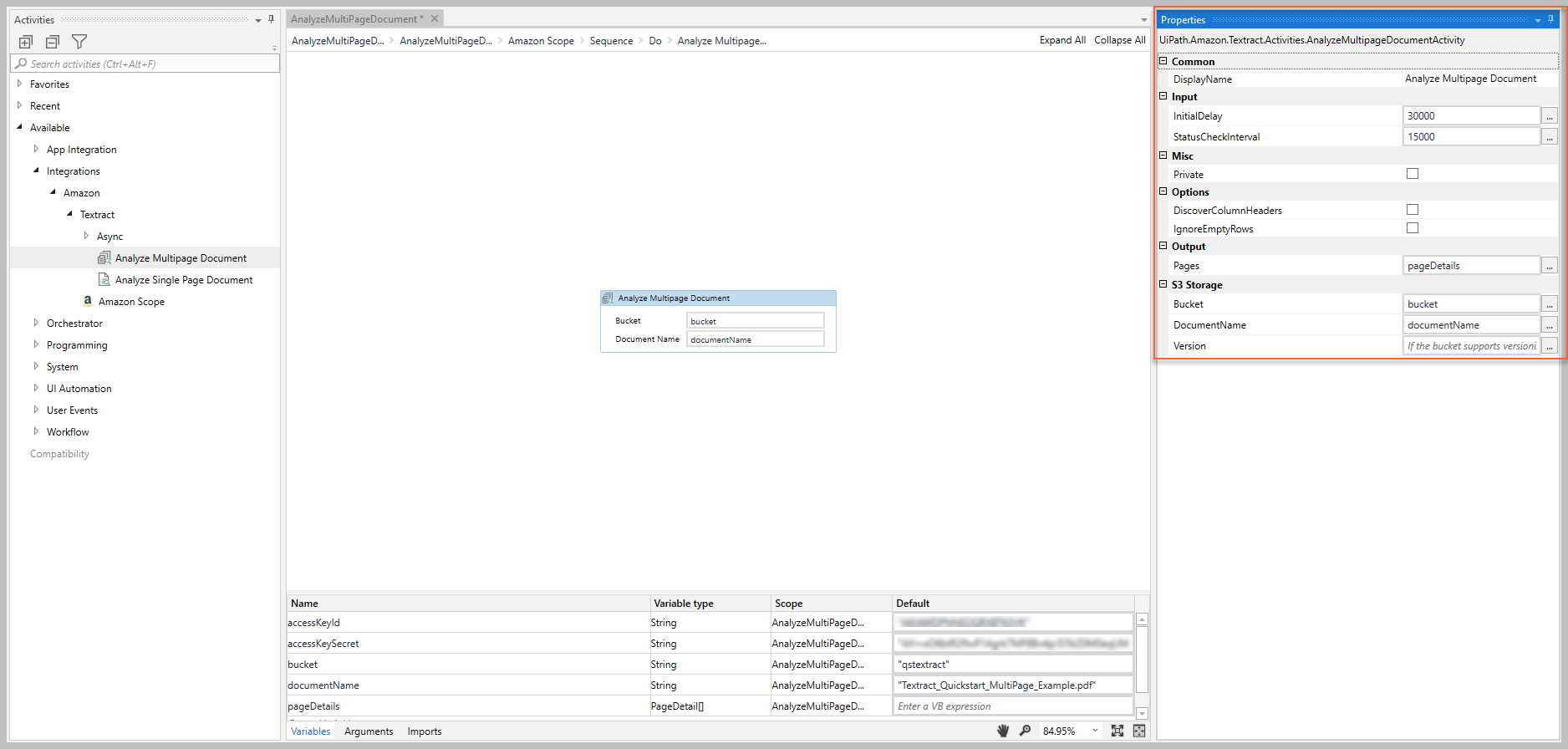1568x749 pixels.
Task: Select the Analyze Single Page Document icon
Action: pyautogui.click(x=104, y=279)
